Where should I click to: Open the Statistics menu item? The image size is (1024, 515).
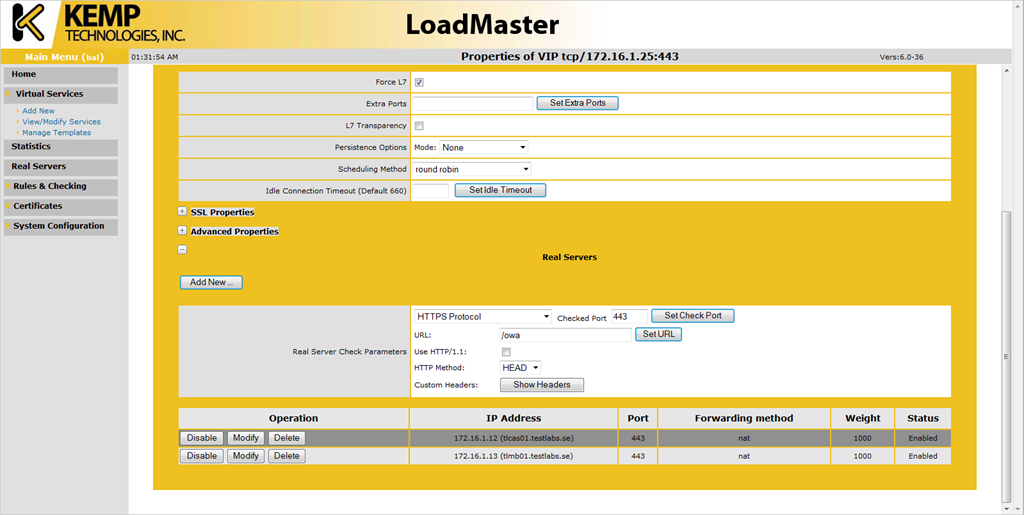61,147
